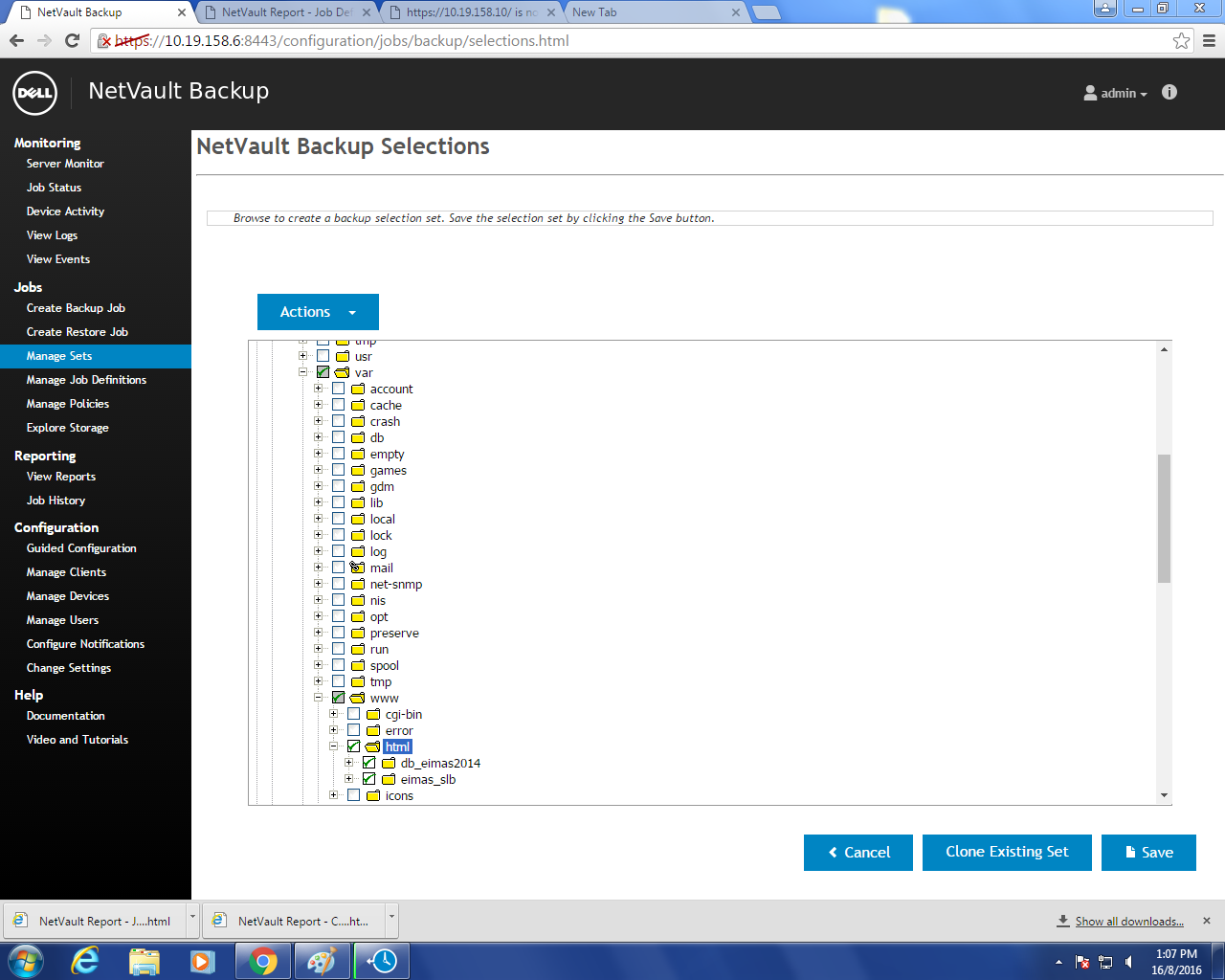Click the Cancel button
Viewport: 1225px width, 980px height.
pyautogui.click(x=858, y=853)
